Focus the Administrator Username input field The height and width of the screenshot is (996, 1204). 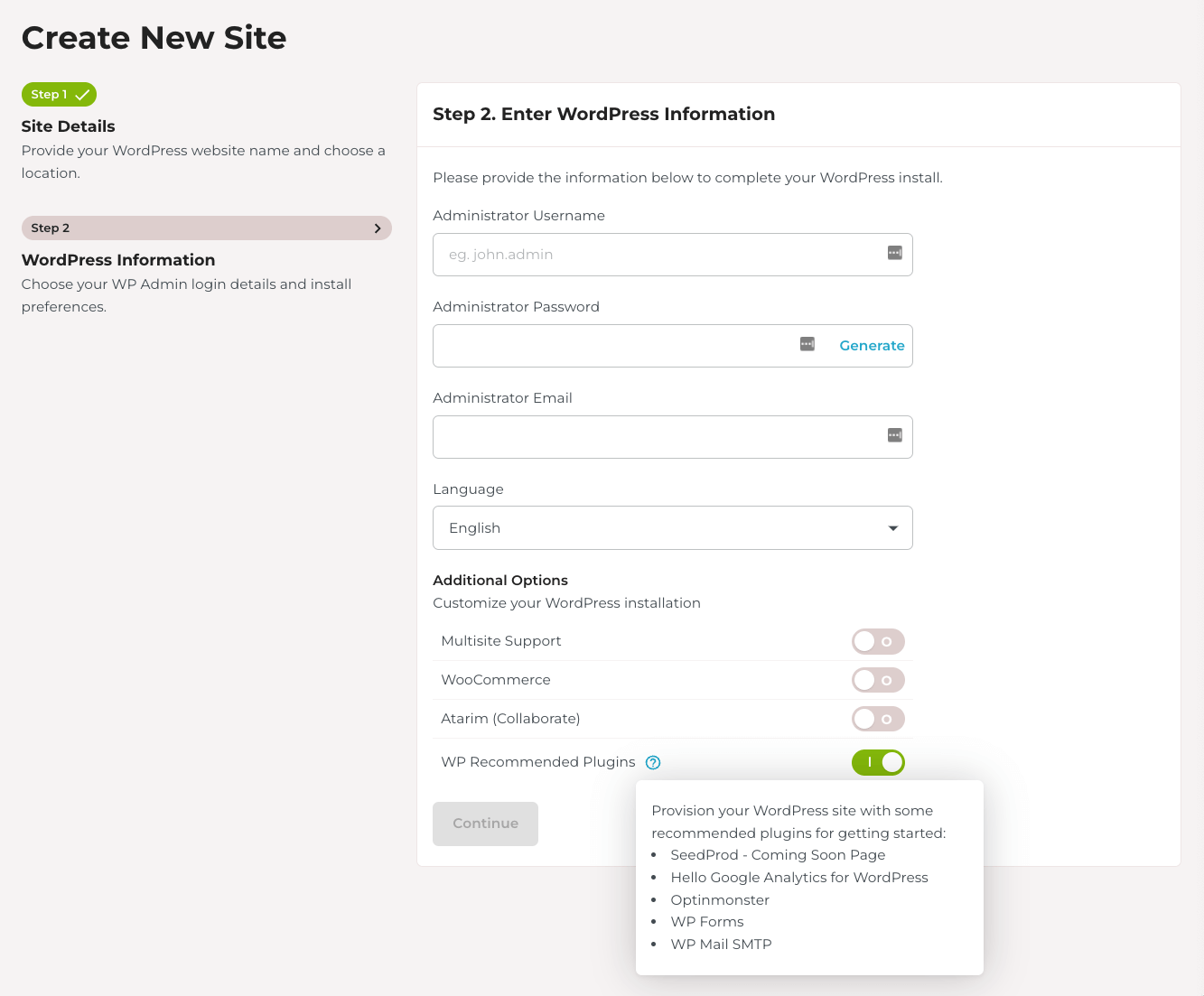(673, 255)
